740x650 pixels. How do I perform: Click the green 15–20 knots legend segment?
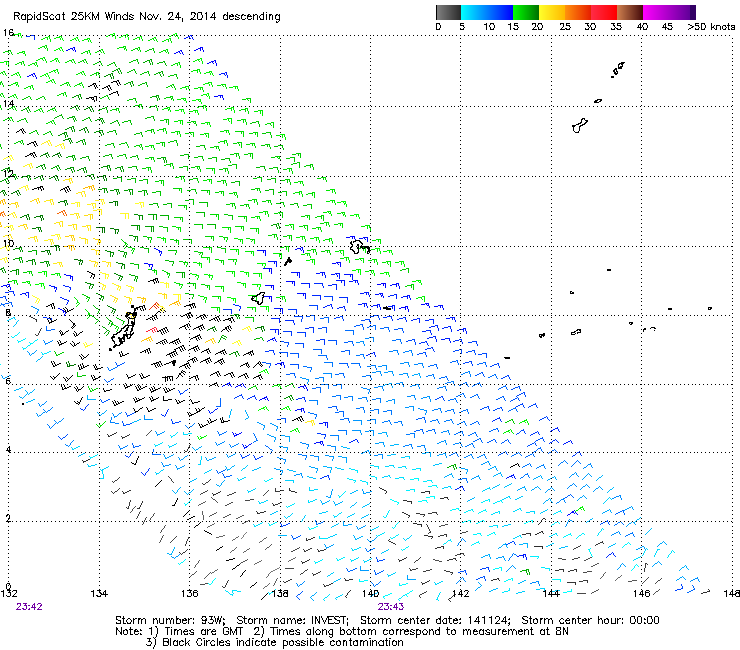pyautogui.click(x=526, y=12)
